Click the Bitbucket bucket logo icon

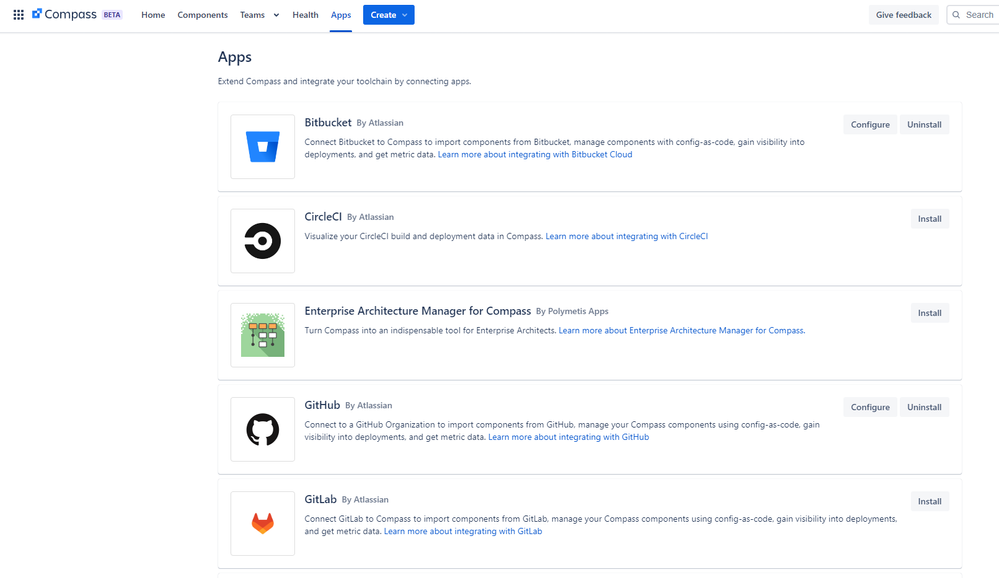[262, 146]
